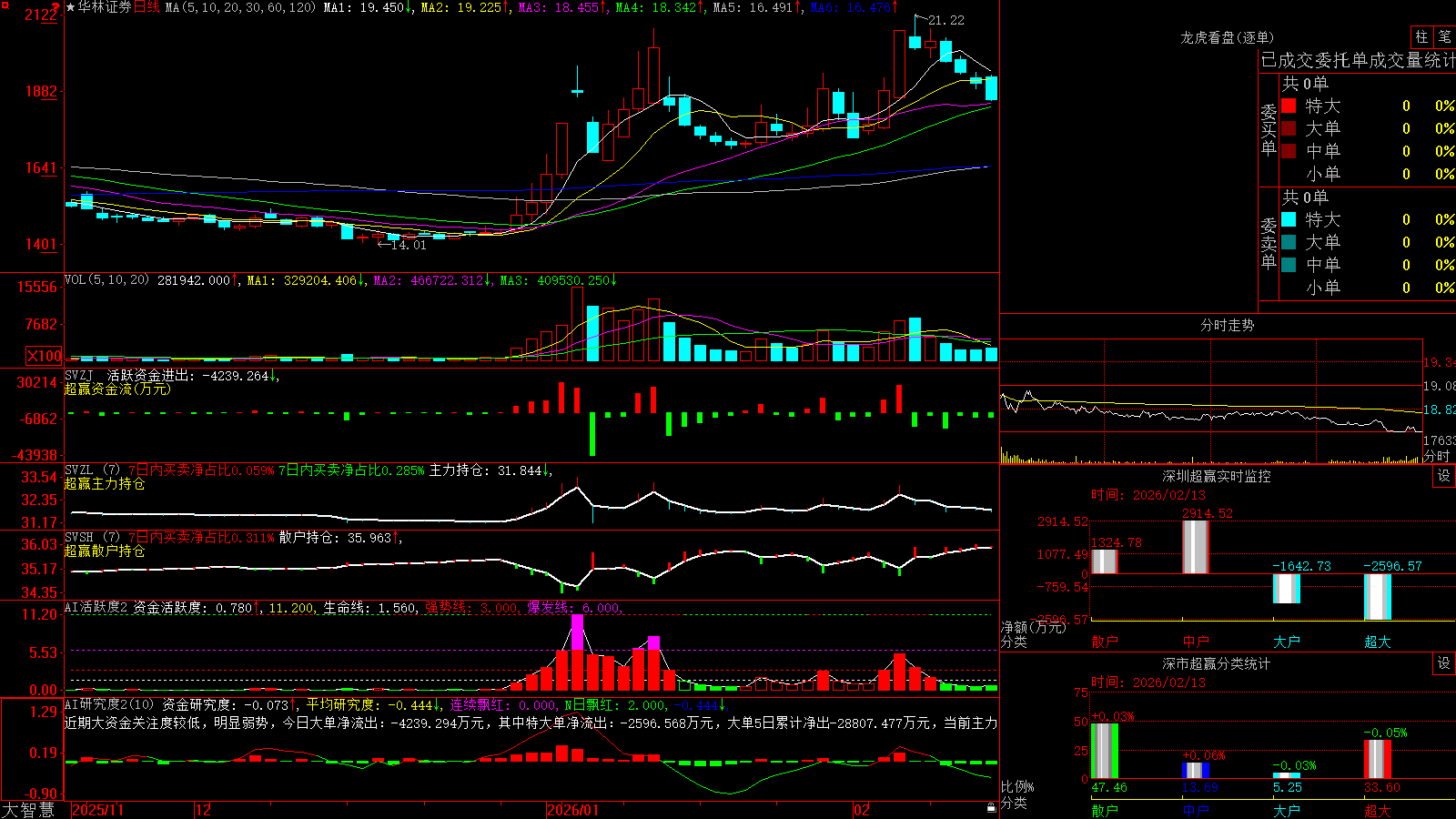Click the 大智慧 logo at bottom-left
The width and height of the screenshot is (1456, 819).
pos(28,809)
